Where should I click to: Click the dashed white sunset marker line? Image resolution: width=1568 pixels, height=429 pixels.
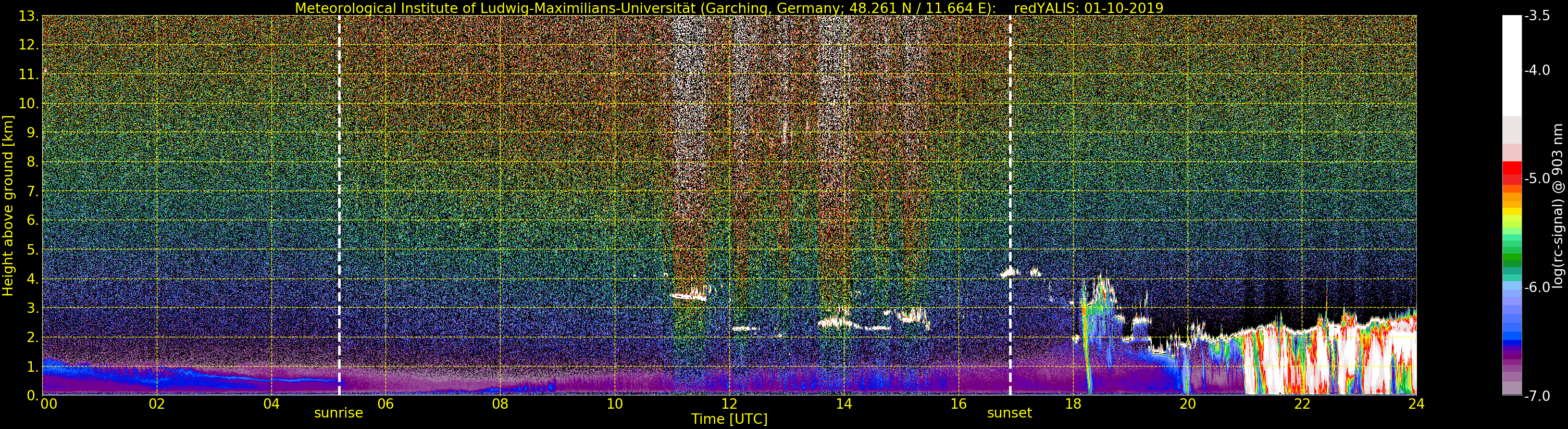(1011, 205)
